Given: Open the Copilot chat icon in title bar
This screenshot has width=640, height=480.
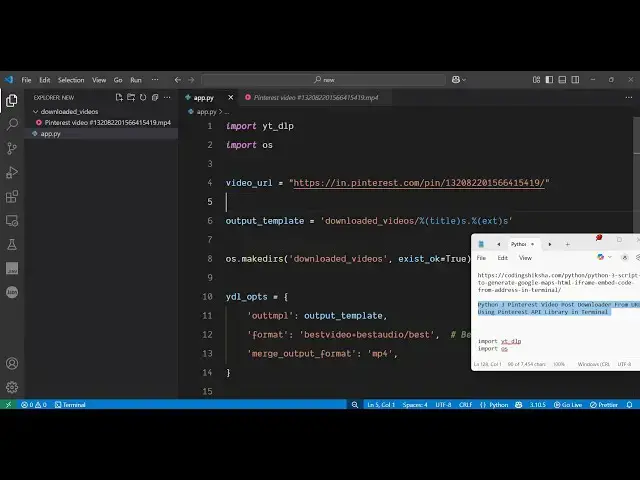Looking at the screenshot, I should point(456,80).
